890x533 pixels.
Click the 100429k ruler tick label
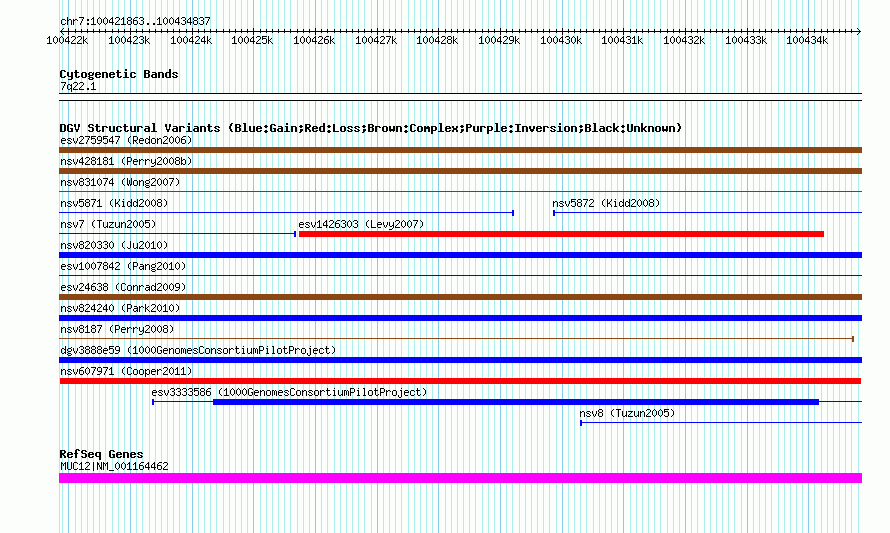click(499, 40)
